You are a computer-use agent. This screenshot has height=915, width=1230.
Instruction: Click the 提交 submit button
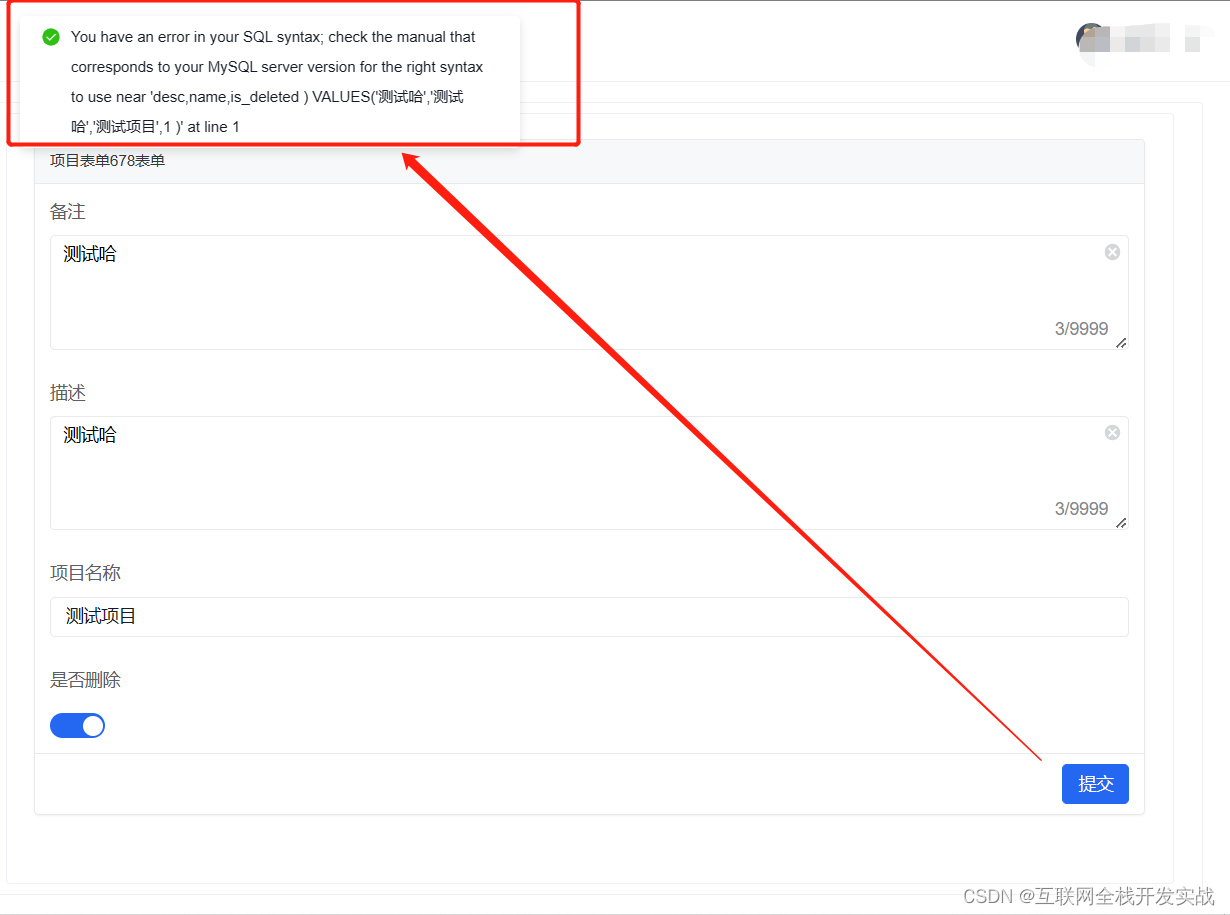(x=1095, y=784)
